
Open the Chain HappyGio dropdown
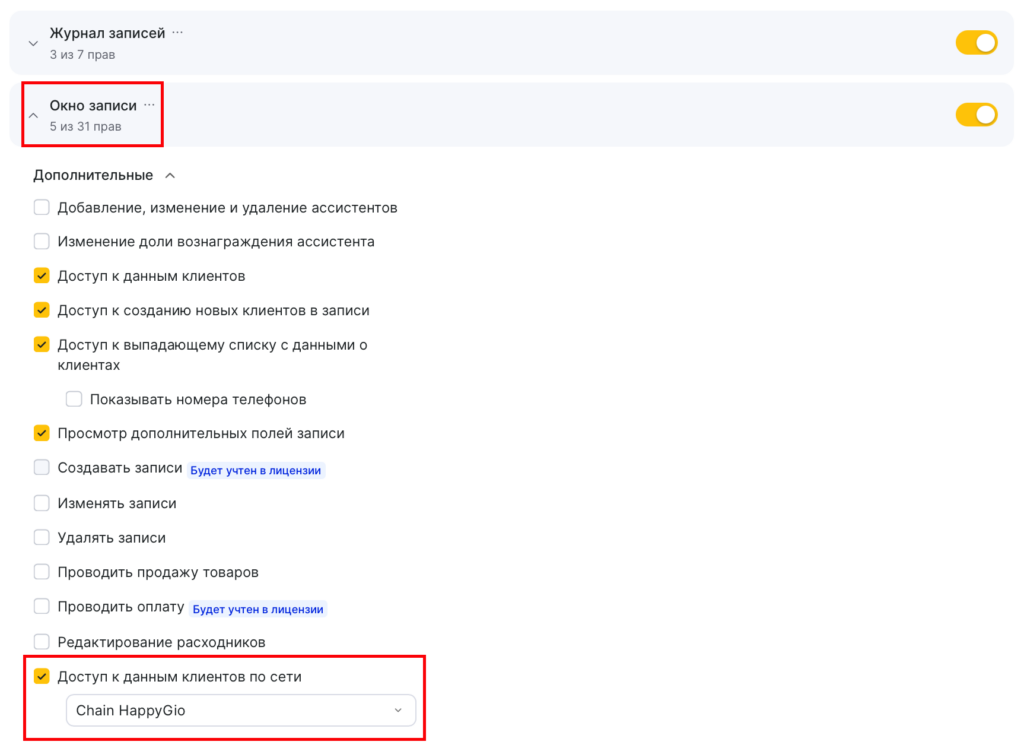240,711
